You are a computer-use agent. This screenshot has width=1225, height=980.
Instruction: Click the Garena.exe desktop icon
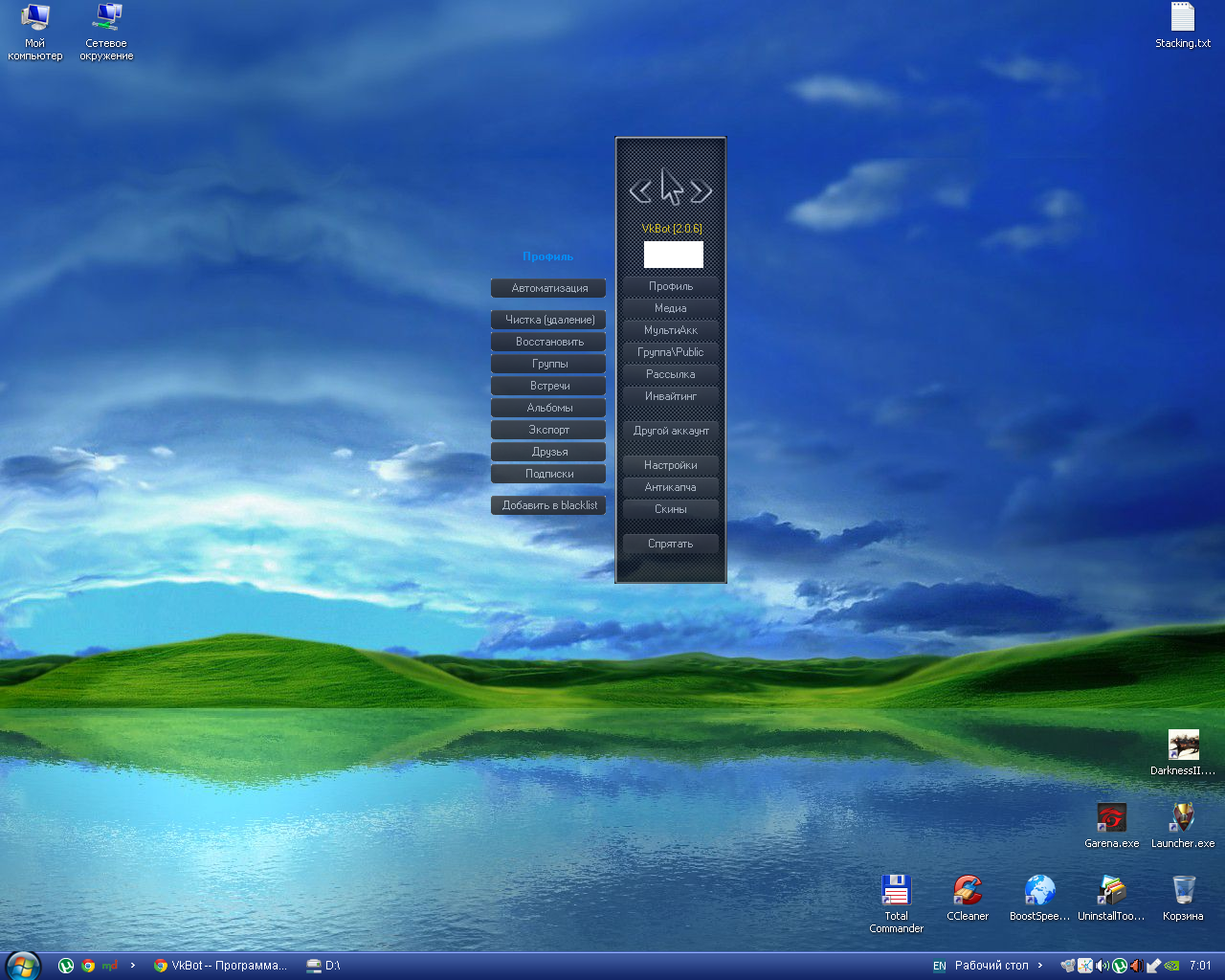(x=1111, y=818)
